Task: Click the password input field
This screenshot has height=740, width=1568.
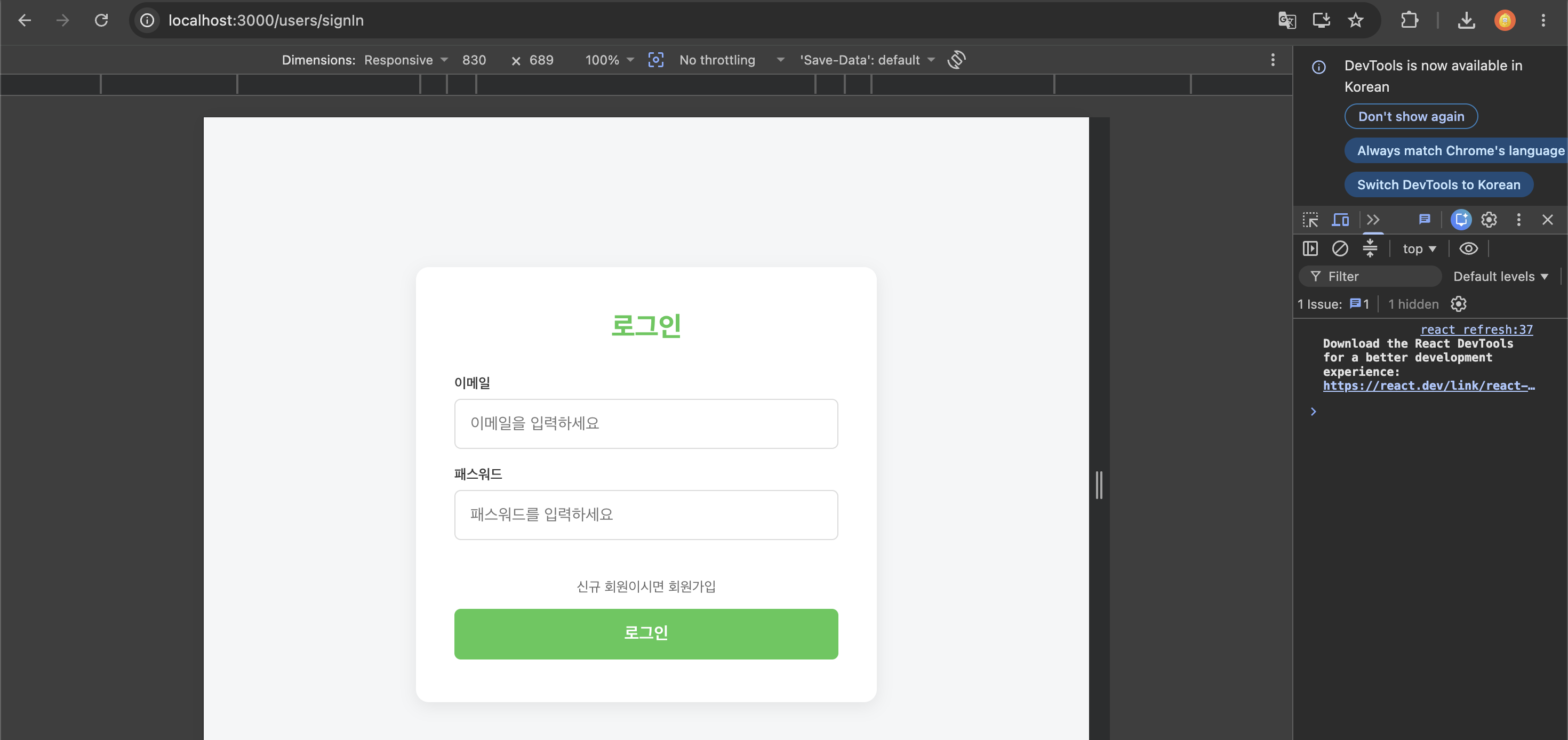Action: [x=646, y=515]
